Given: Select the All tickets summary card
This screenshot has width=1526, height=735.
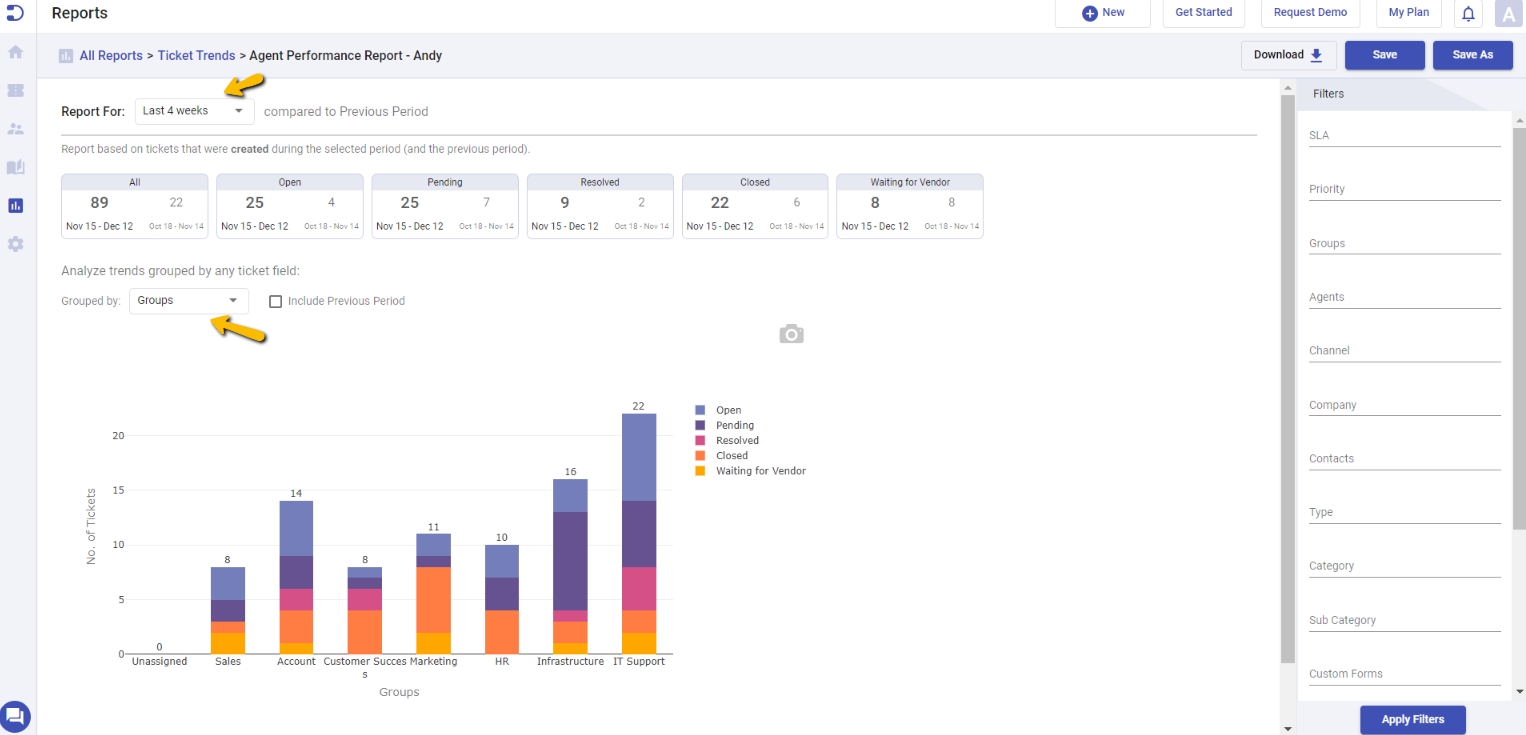Looking at the screenshot, I should 135,206.
